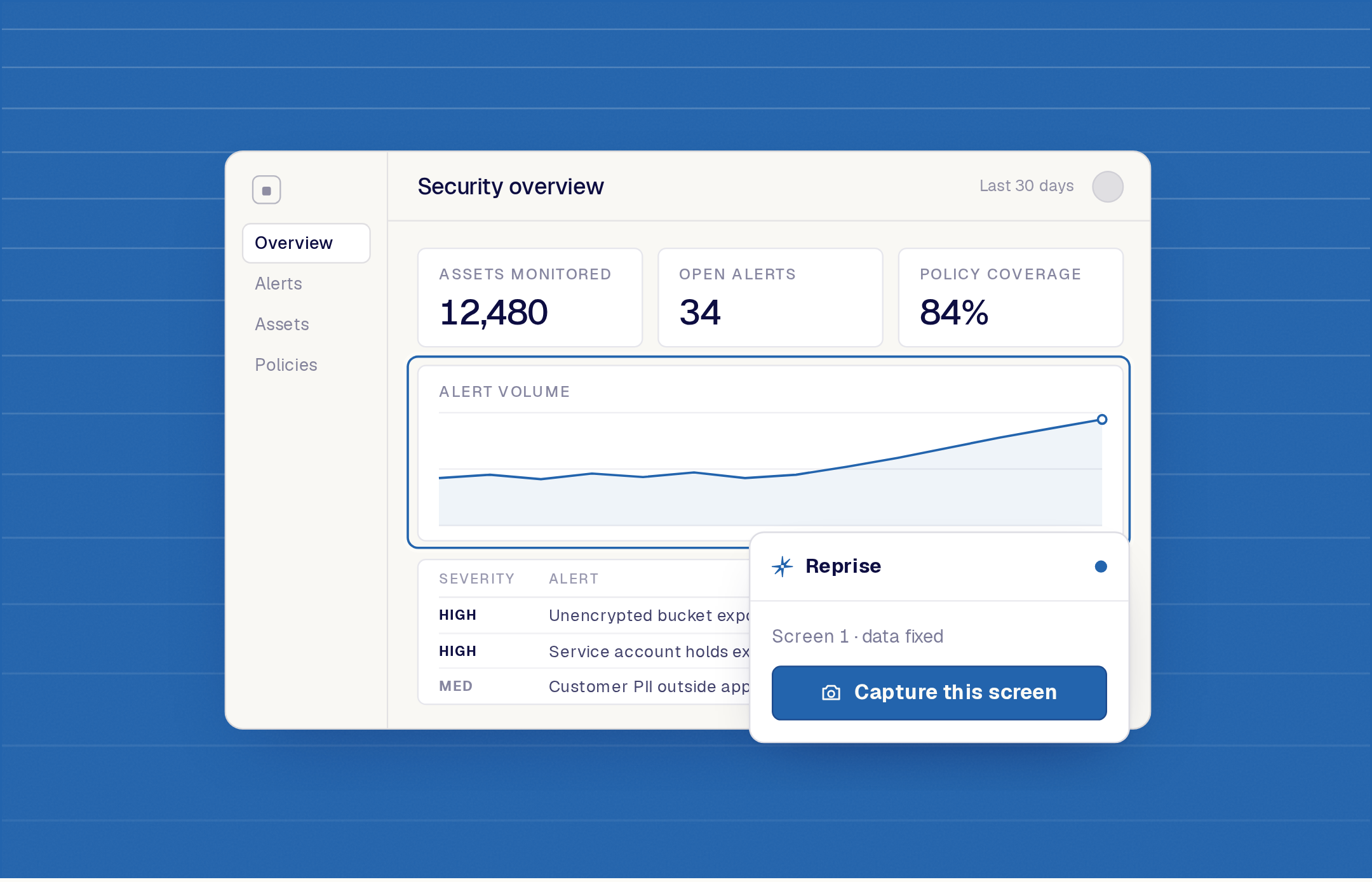1372x882 pixels.
Task: Click the camera icon on capture button
Action: click(831, 692)
